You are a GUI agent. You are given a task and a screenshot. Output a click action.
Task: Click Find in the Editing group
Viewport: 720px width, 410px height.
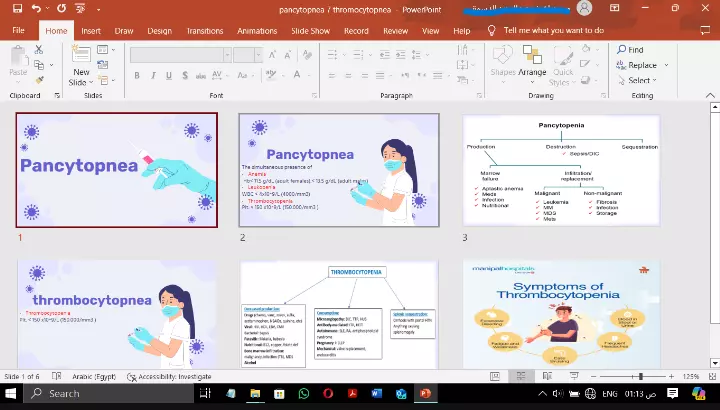[630, 50]
